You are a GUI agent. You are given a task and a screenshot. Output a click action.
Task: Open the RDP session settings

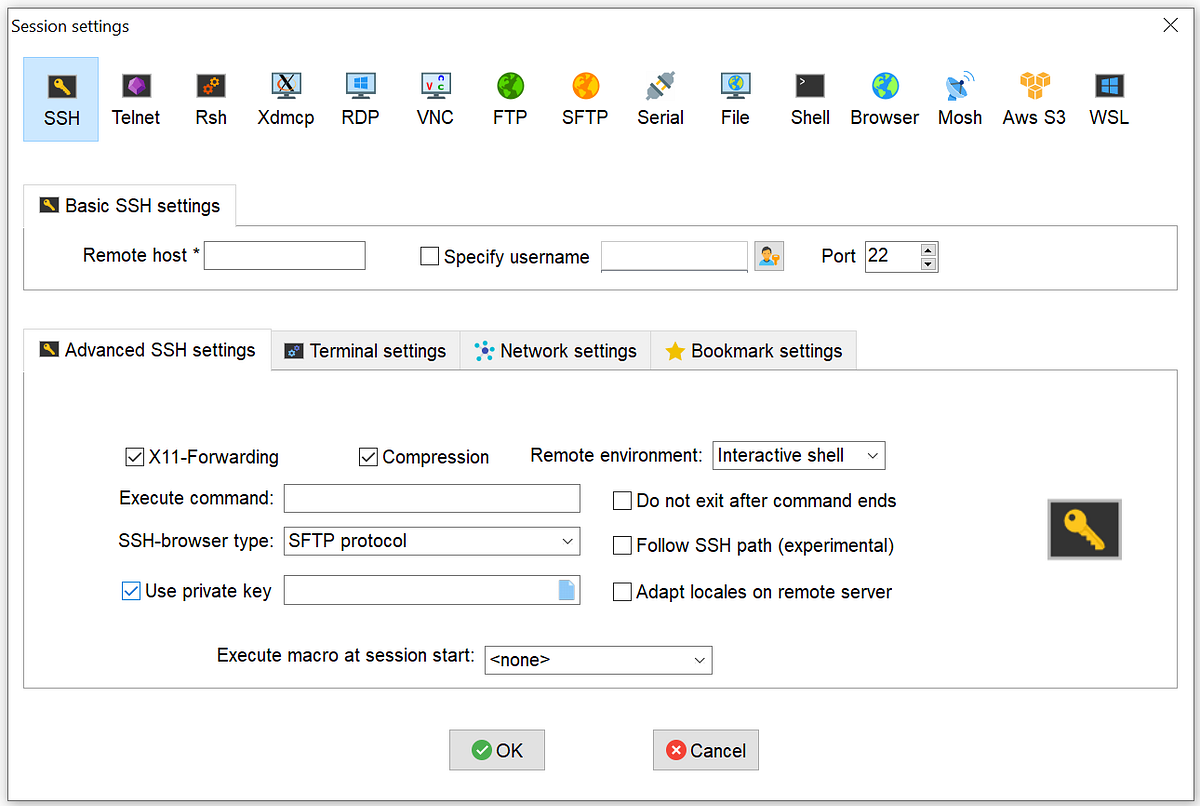tap(360, 97)
